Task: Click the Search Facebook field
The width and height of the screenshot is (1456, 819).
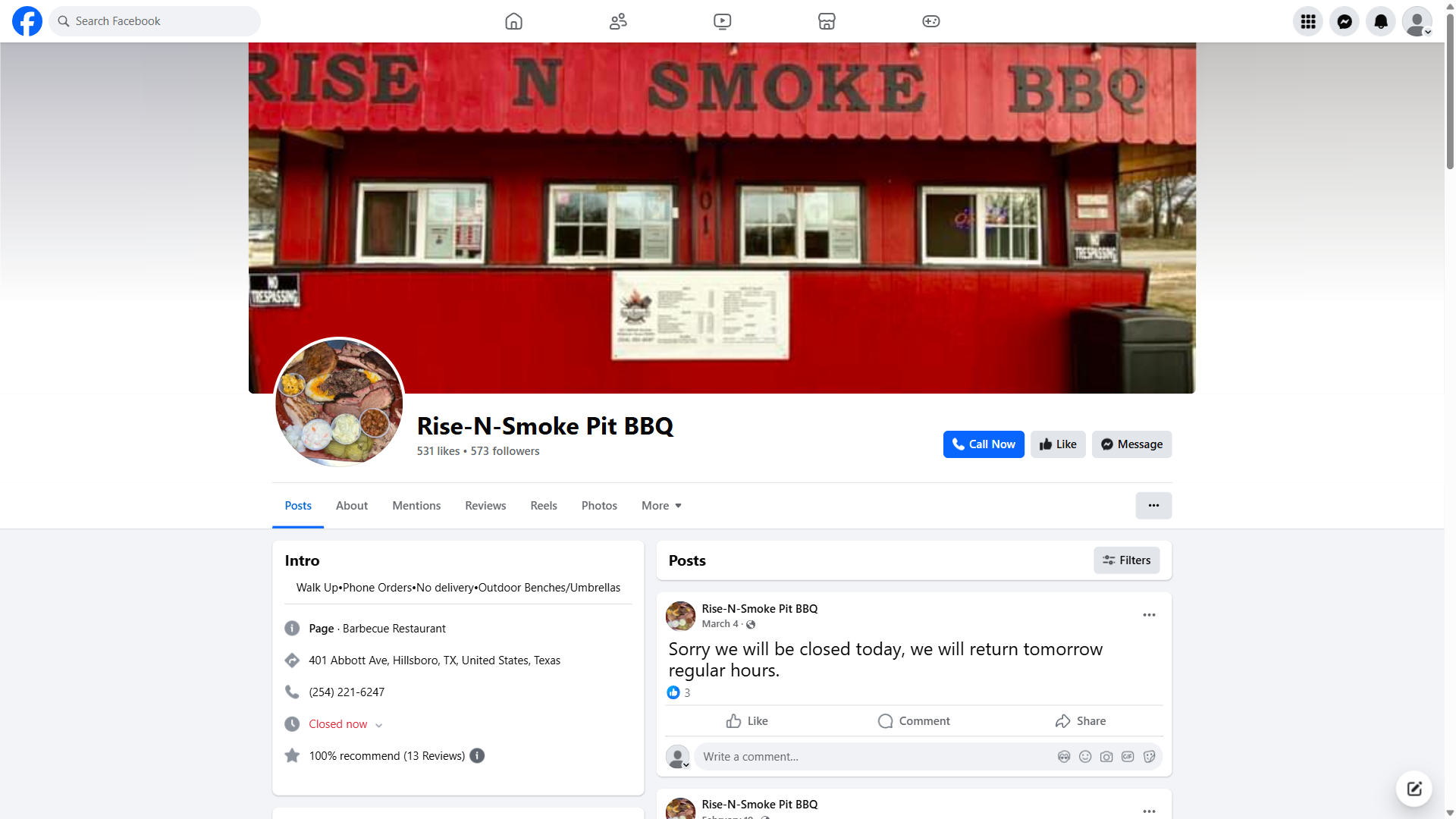Action: click(155, 21)
